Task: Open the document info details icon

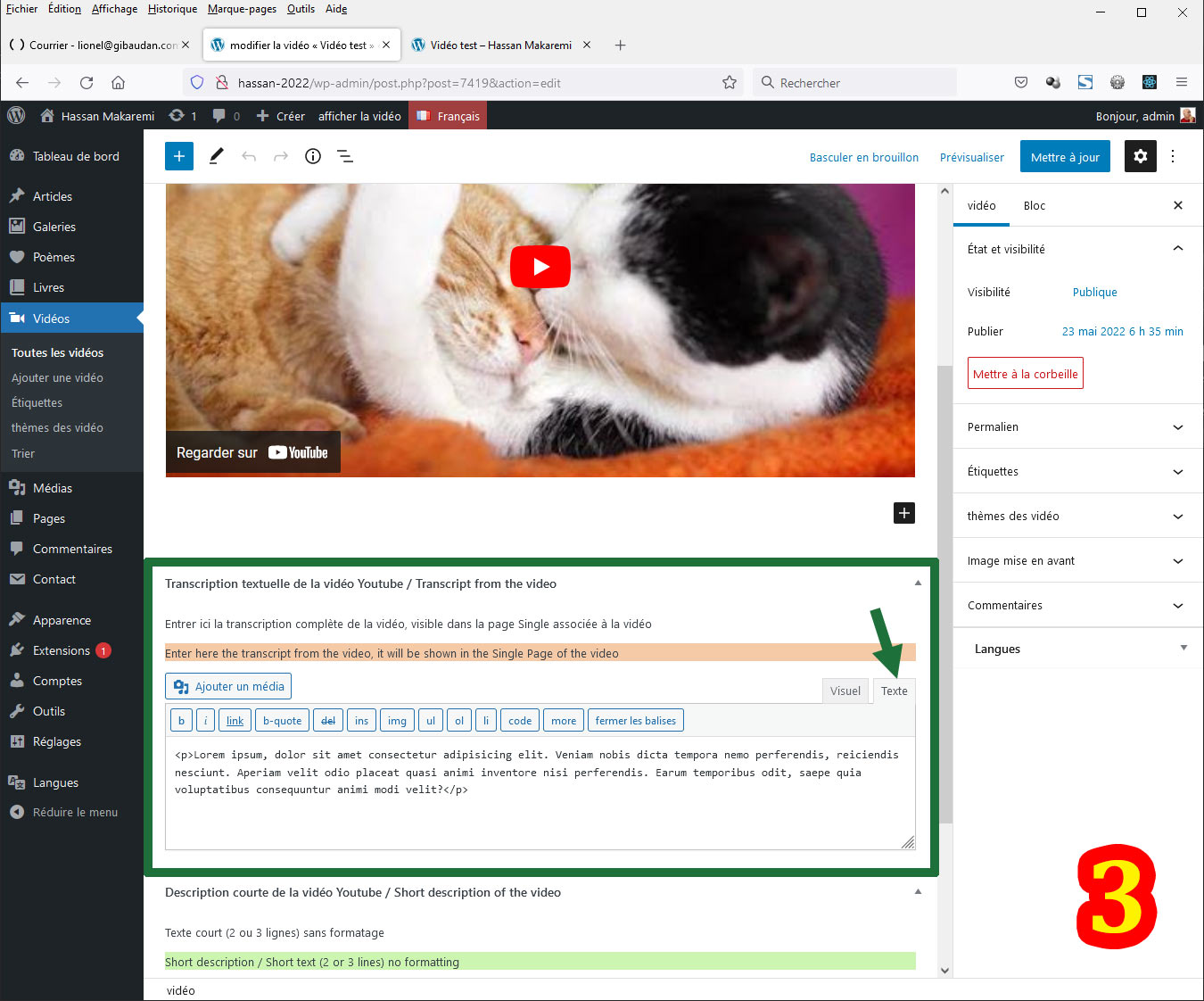Action: point(313,156)
